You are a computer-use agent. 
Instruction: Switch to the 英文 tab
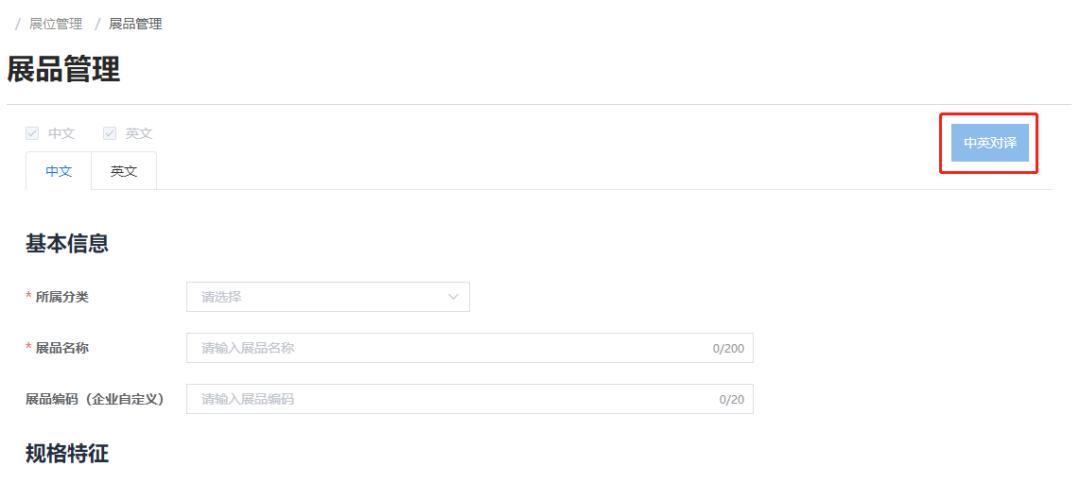[124, 171]
